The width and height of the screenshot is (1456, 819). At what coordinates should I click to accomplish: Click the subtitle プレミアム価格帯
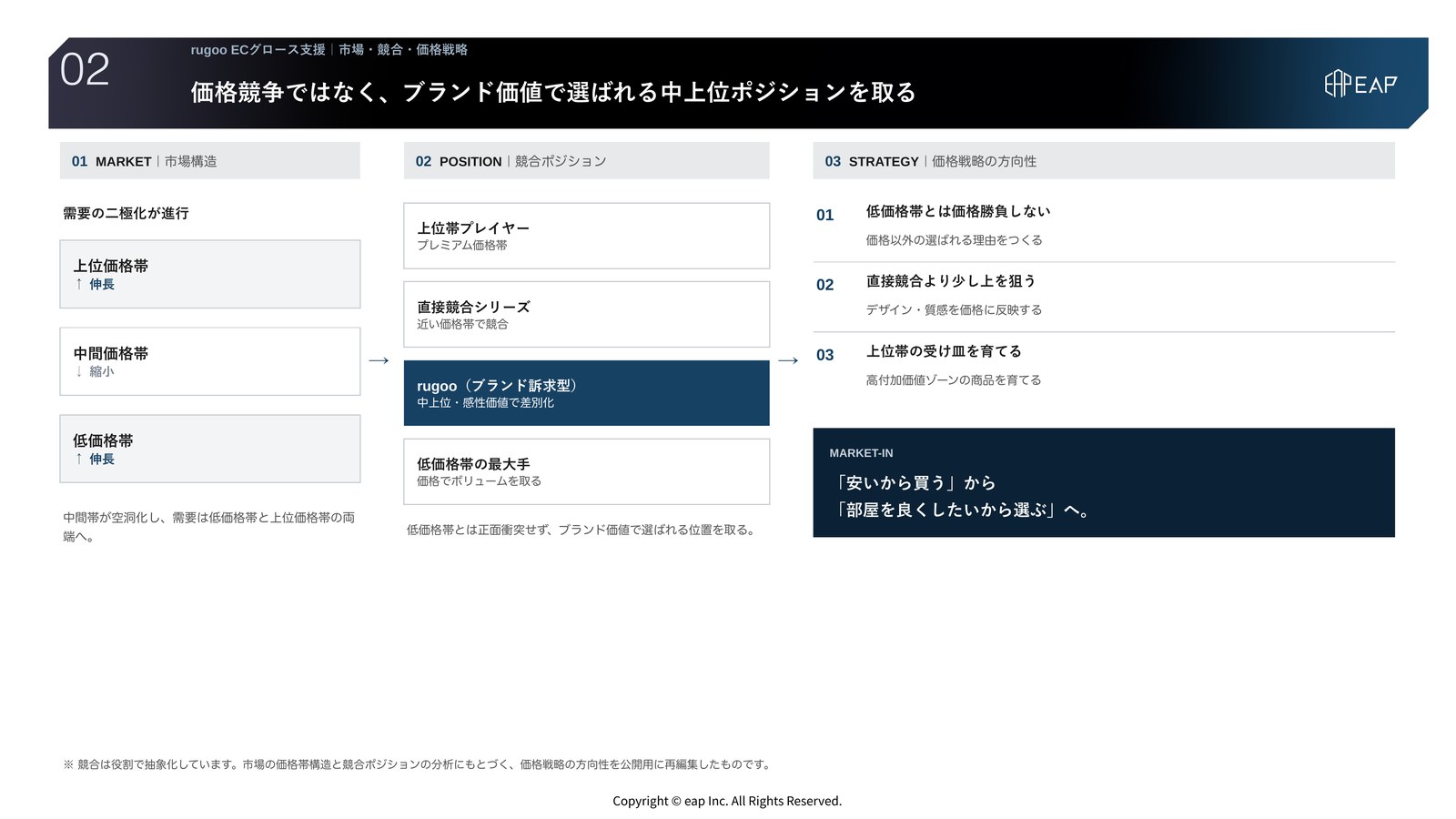(x=462, y=245)
